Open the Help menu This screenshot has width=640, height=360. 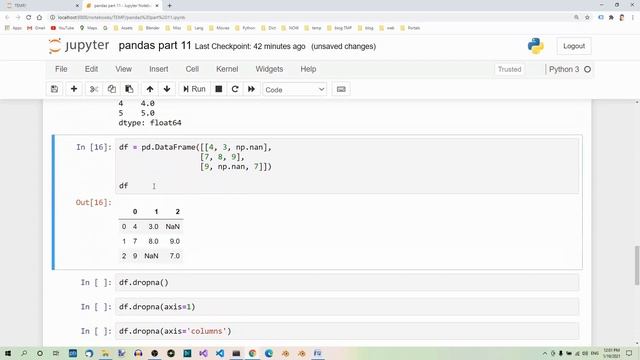[x=308, y=69]
